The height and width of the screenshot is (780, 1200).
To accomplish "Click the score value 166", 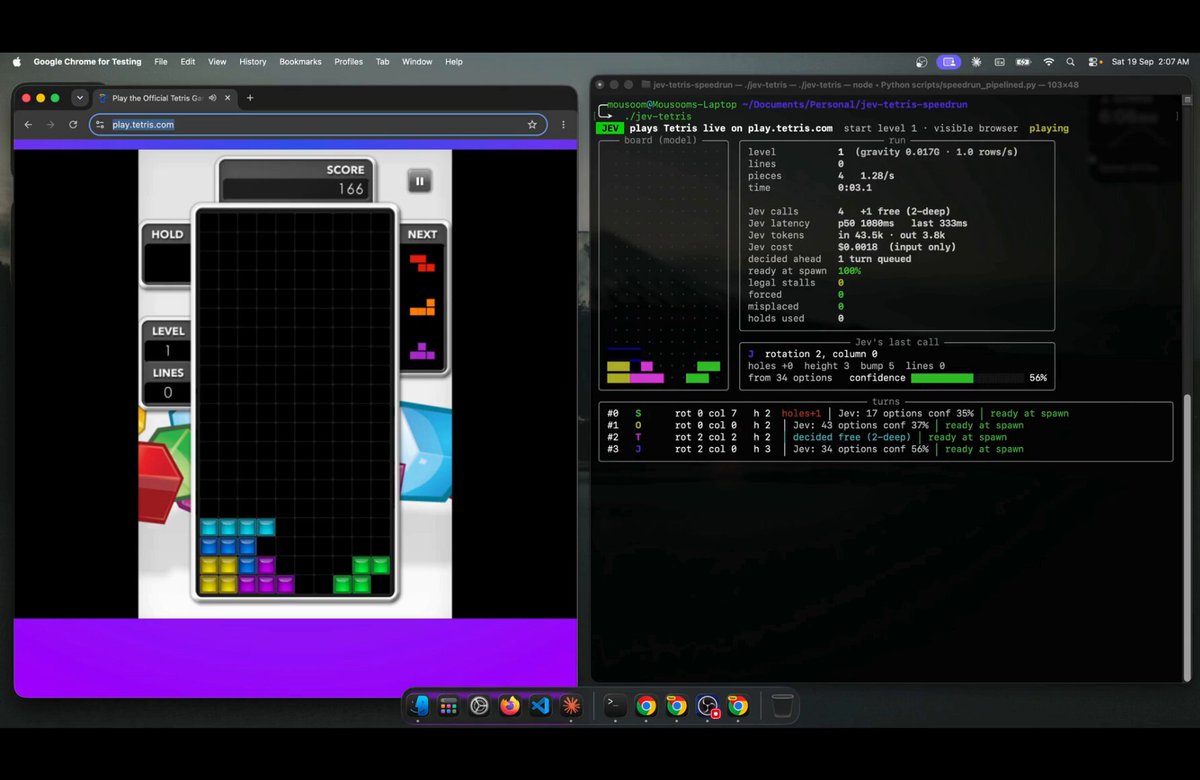I will coord(351,189).
